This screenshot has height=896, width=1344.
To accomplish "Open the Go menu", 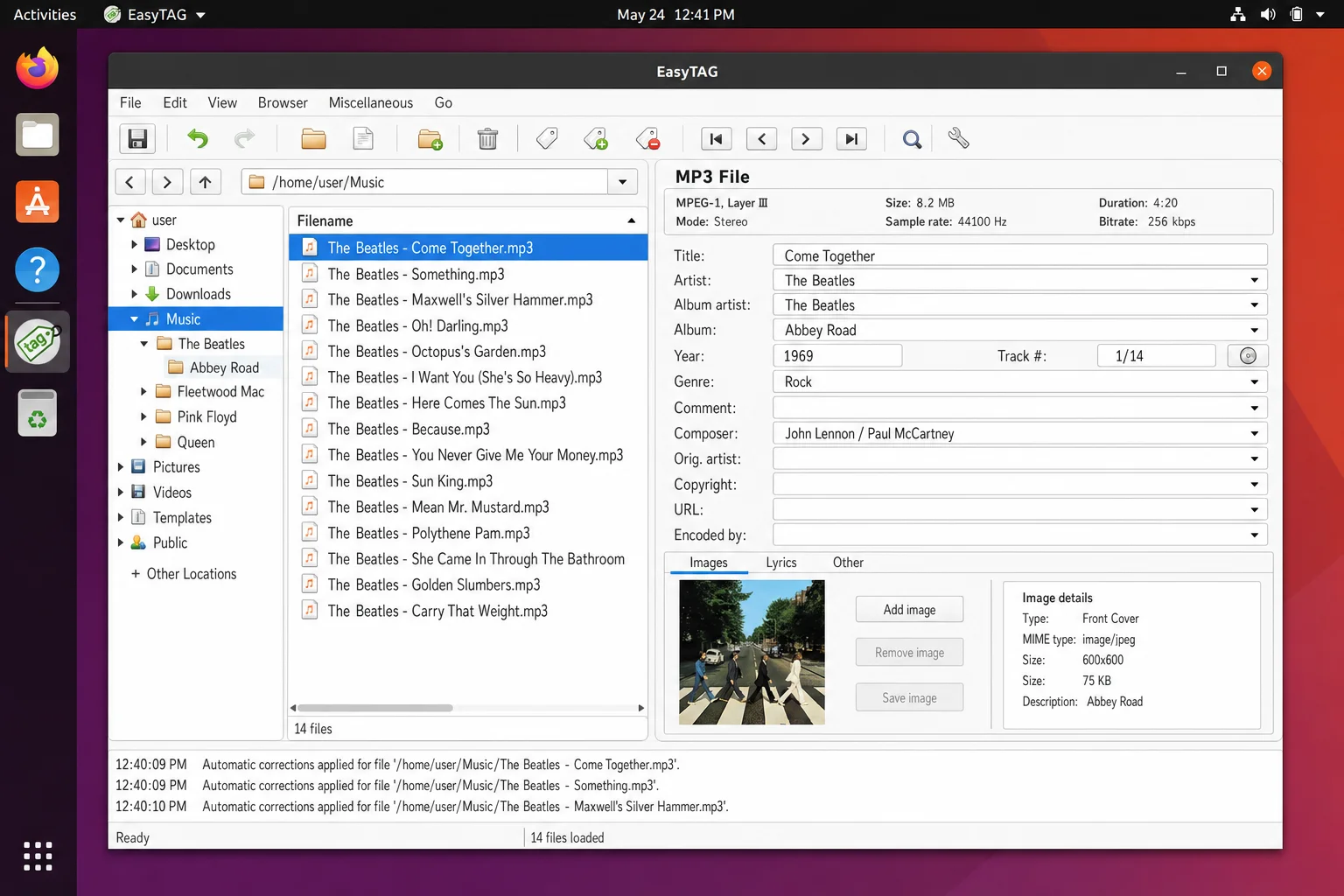I will [444, 102].
